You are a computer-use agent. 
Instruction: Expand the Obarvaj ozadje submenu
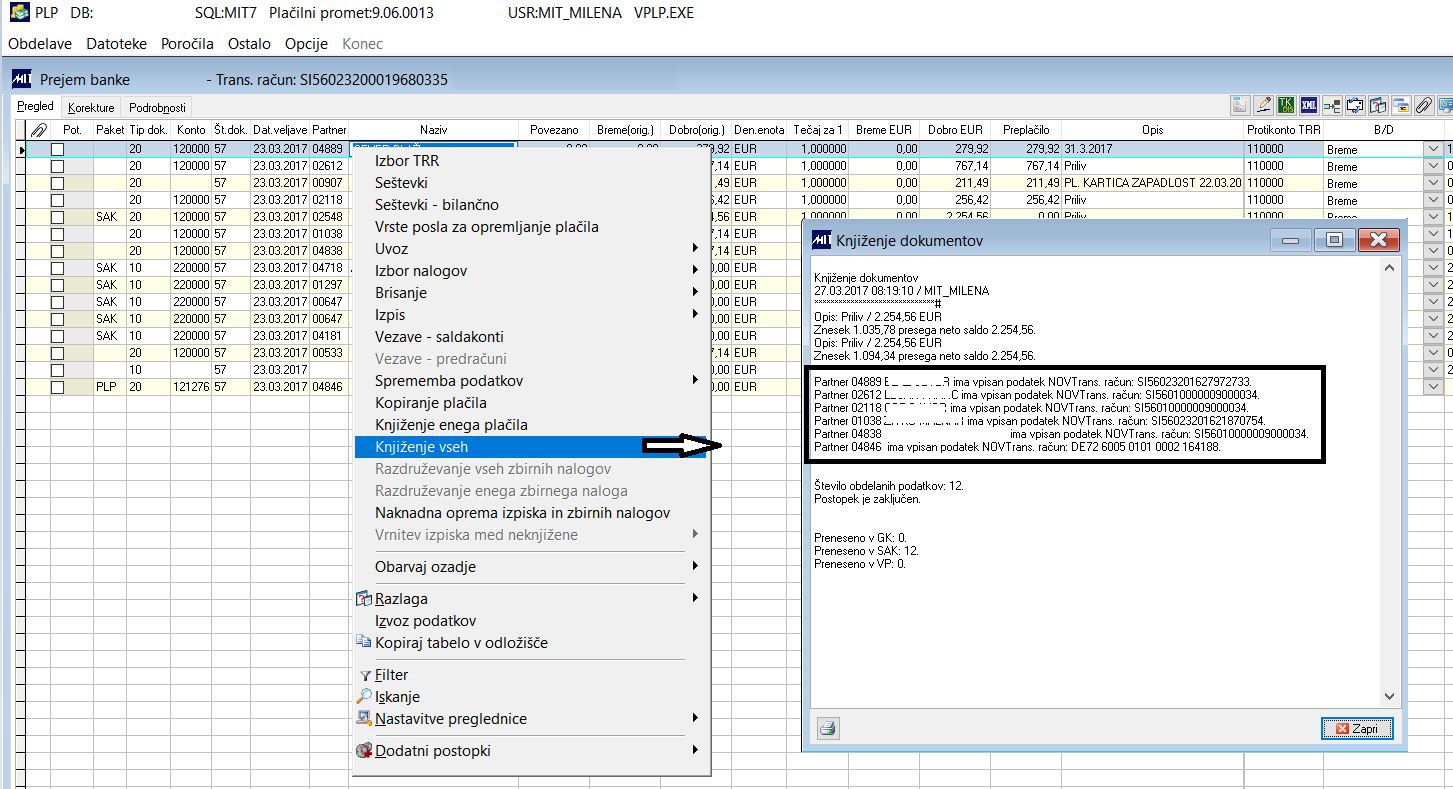(x=532, y=566)
